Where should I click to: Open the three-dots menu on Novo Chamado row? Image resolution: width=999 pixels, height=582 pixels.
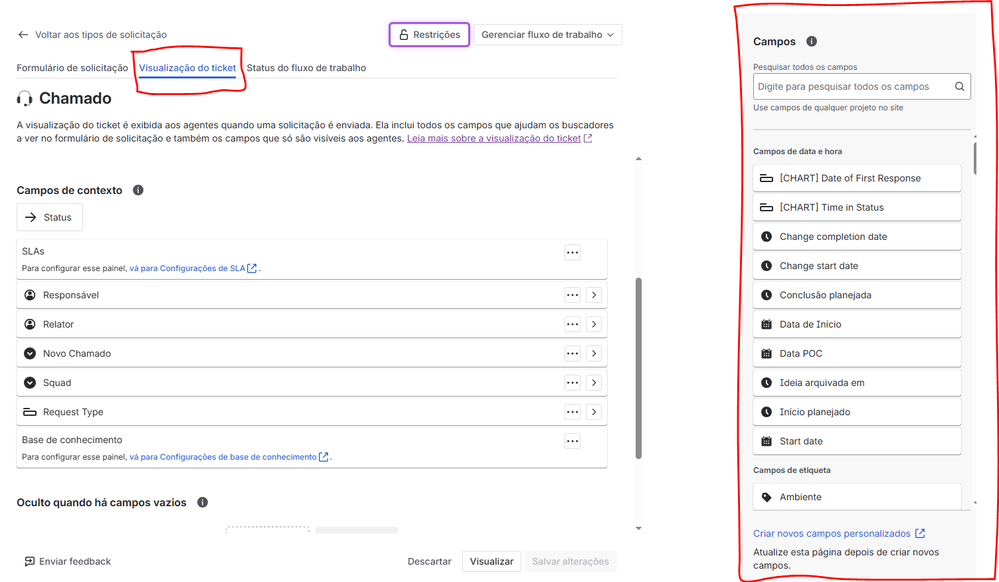click(x=572, y=354)
